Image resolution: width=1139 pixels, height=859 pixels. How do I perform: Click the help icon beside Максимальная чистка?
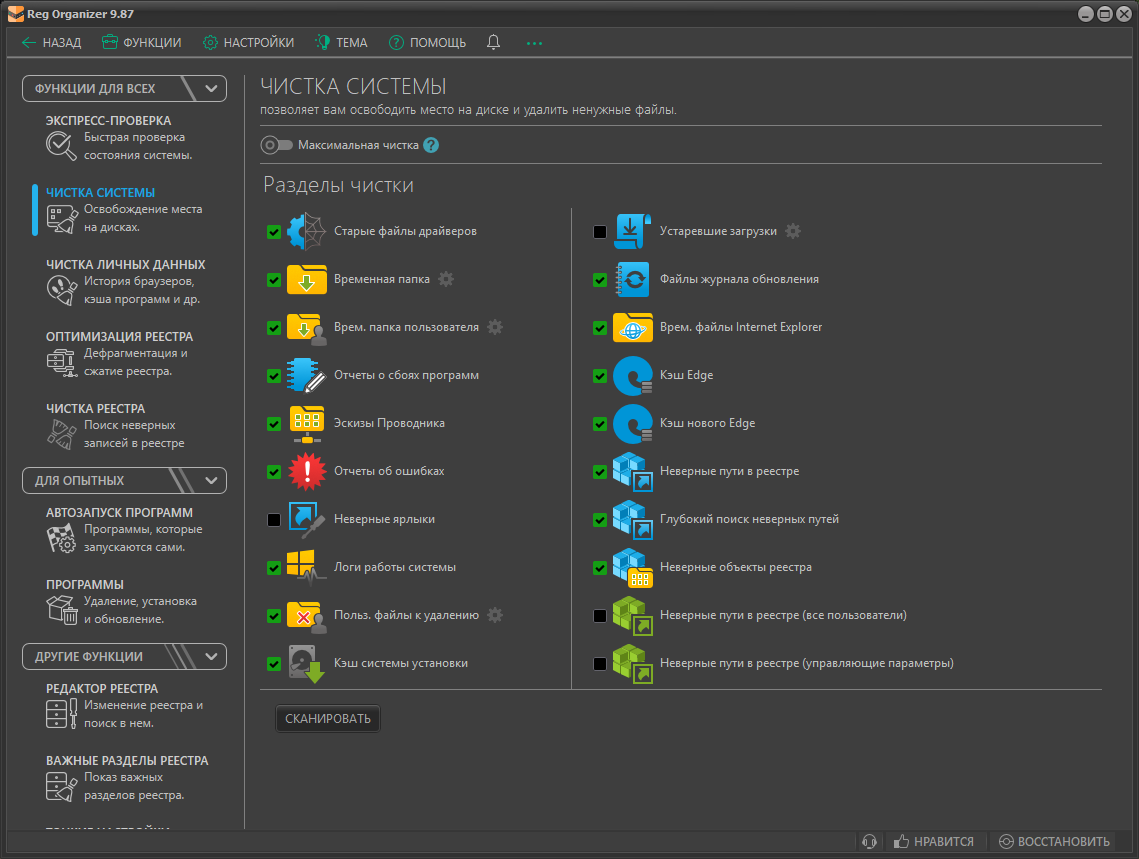point(431,145)
